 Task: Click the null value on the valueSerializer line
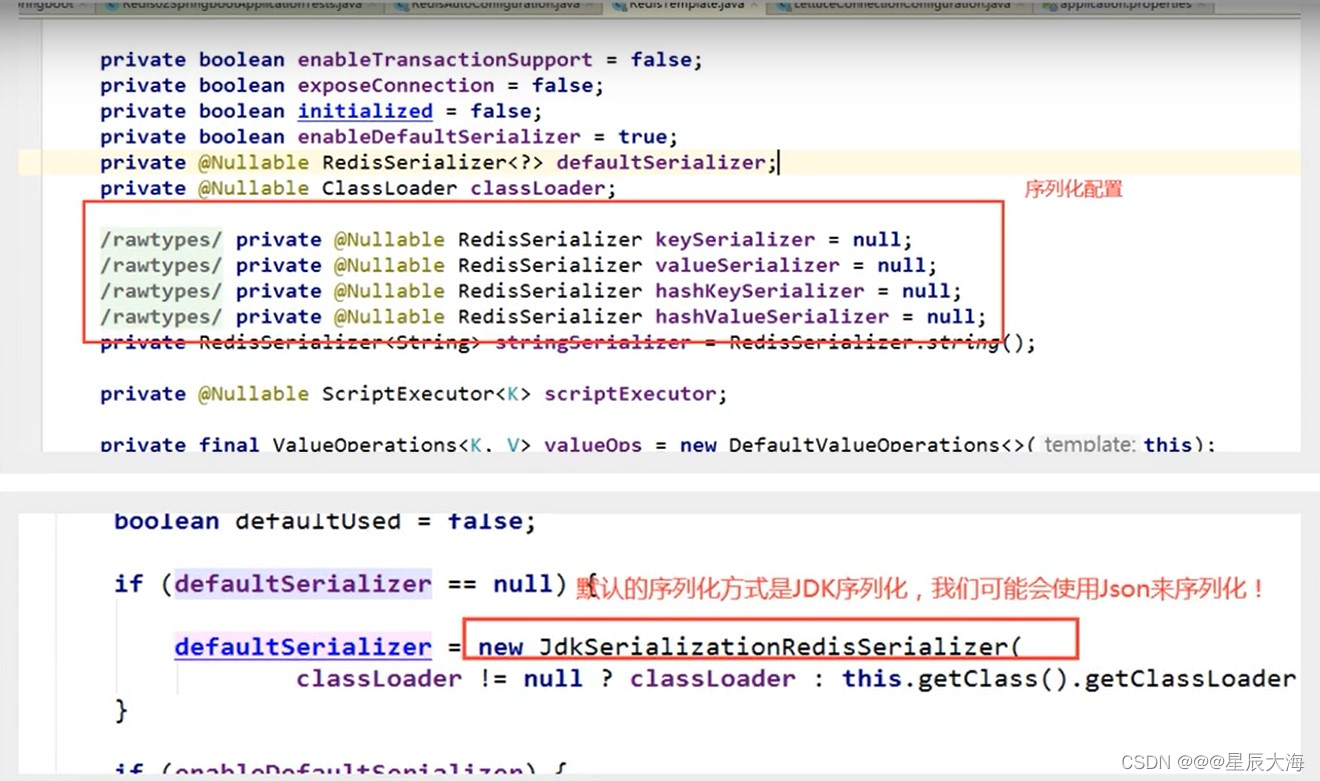[x=901, y=266]
